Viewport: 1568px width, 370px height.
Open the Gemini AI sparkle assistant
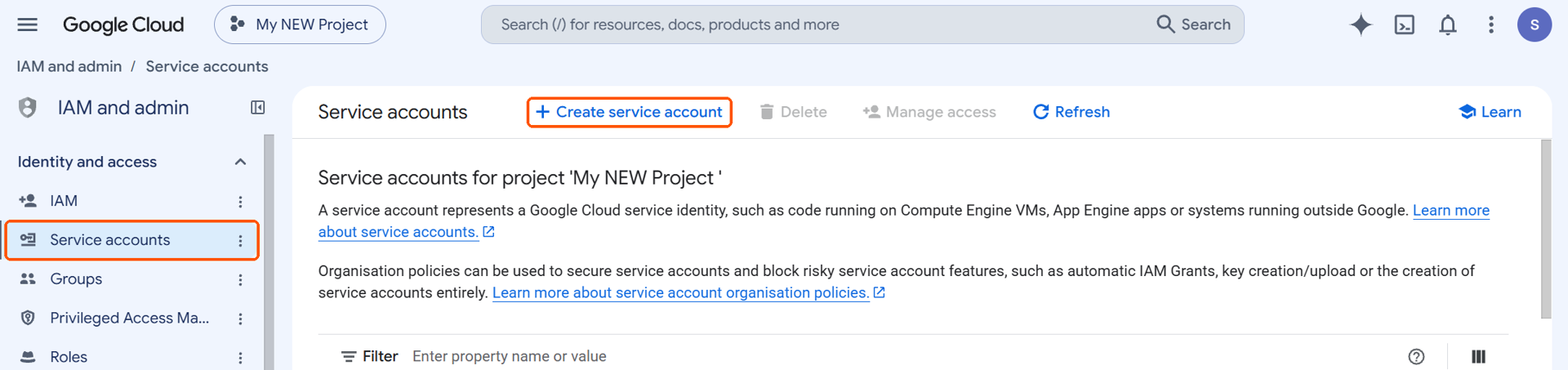tap(1361, 25)
